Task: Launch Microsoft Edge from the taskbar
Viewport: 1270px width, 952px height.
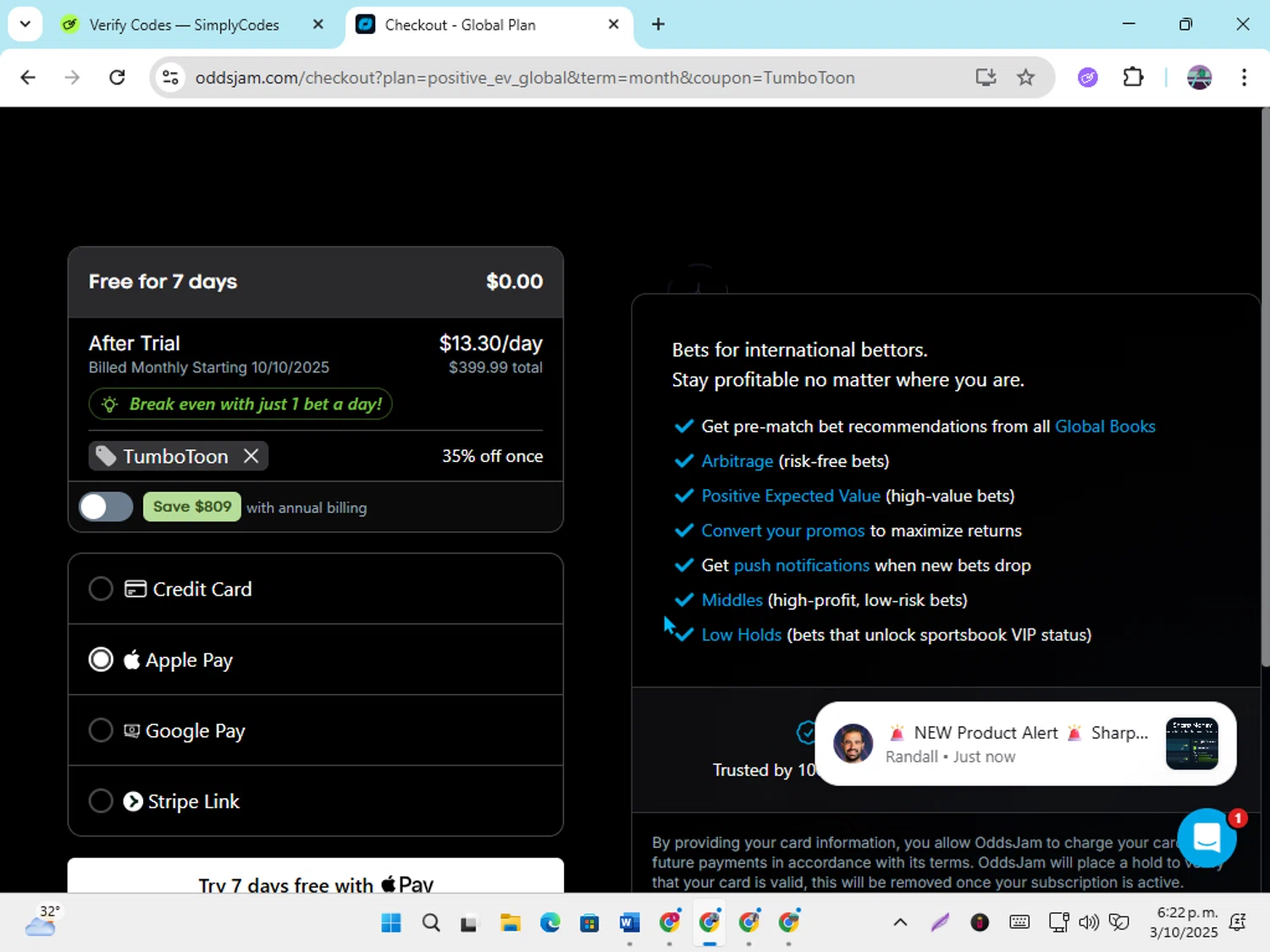Action: coord(550,922)
